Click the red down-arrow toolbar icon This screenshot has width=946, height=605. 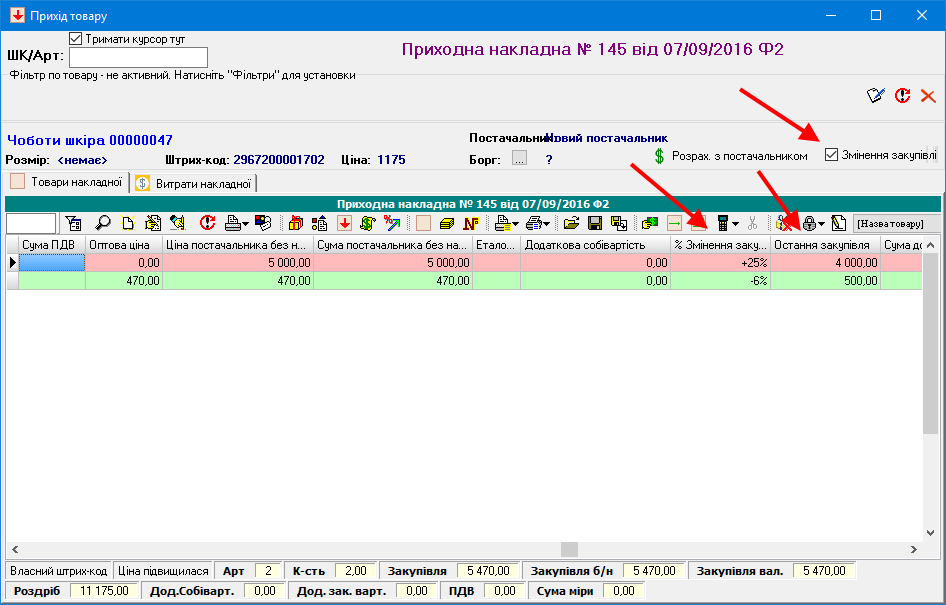click(x=344, y=223)
